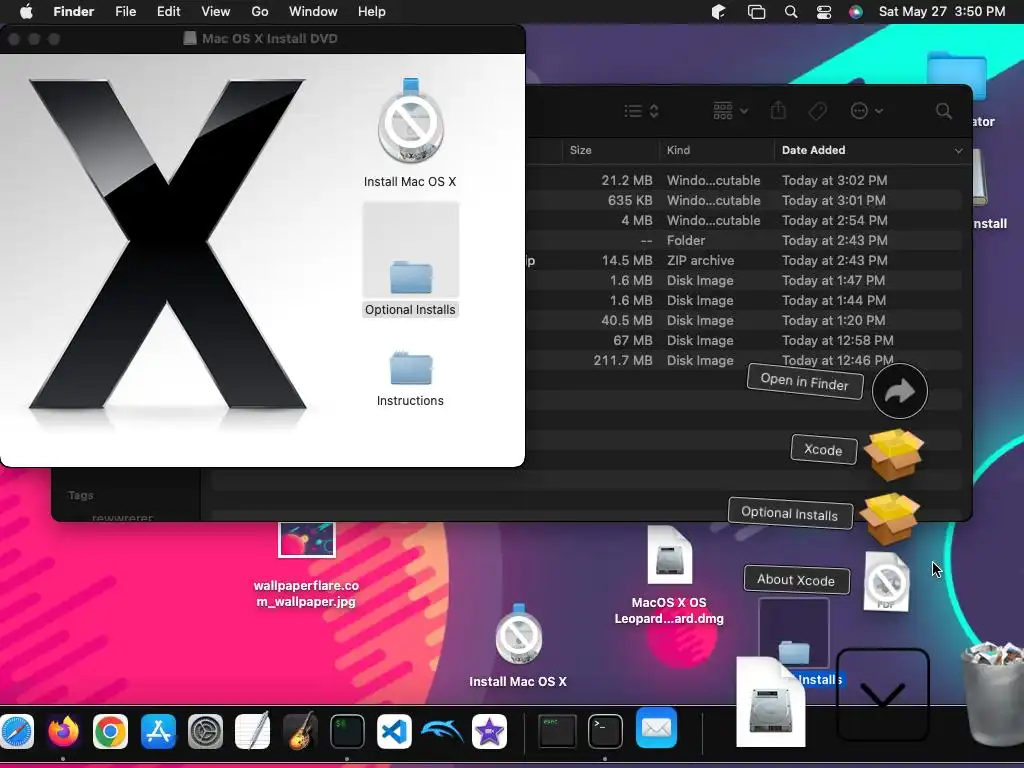This screenshot has width=1024, height=768.
Task: Open Google Chrome from the Dock
Action: click(110, 731)
